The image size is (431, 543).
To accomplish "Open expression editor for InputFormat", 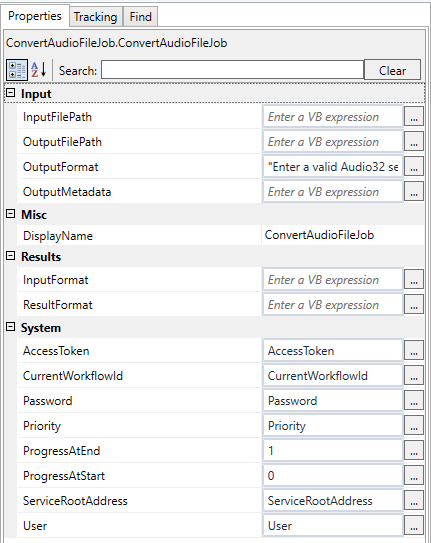I will (414, 279).
